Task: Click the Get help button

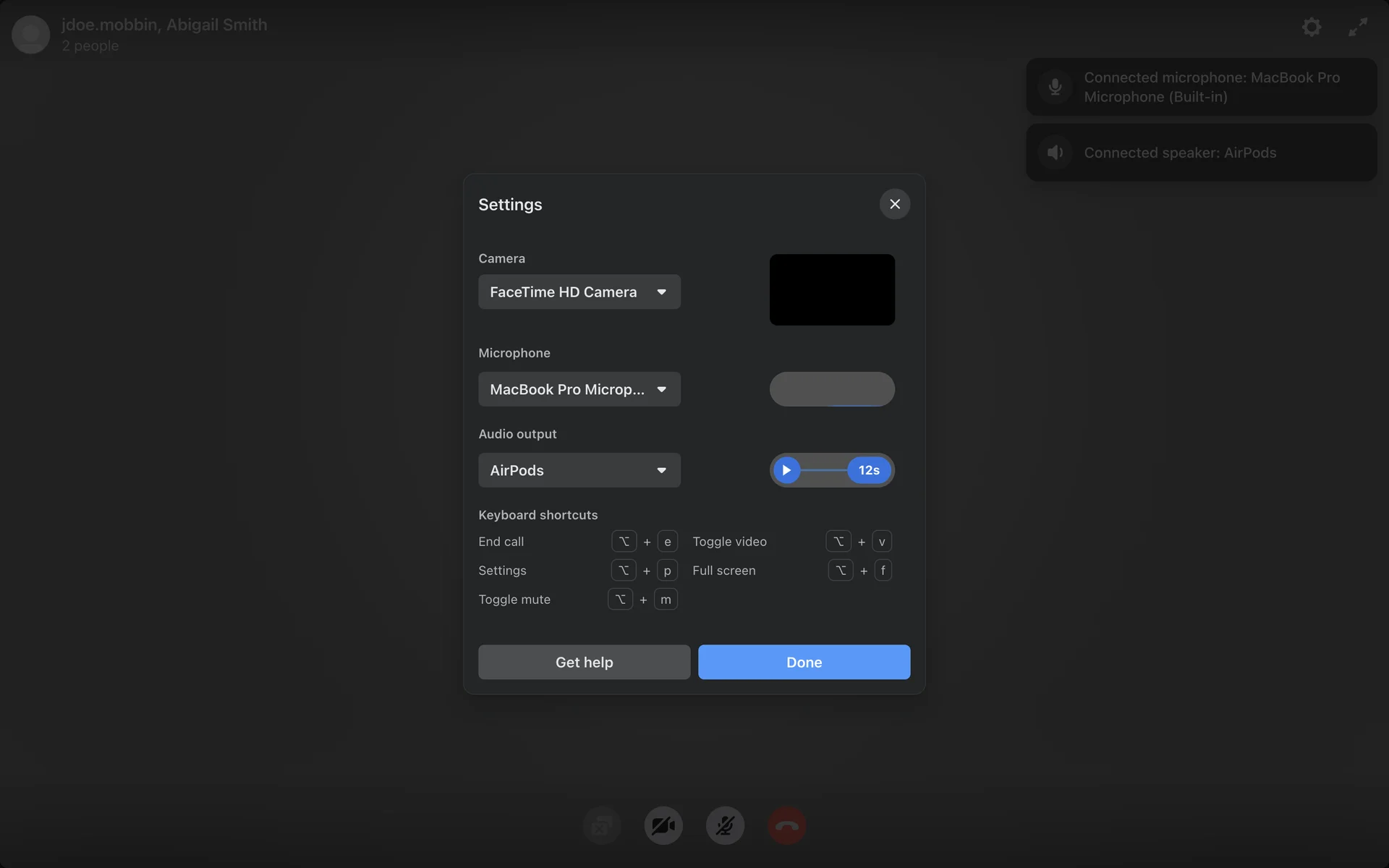Action: click(x=584, y=662)
